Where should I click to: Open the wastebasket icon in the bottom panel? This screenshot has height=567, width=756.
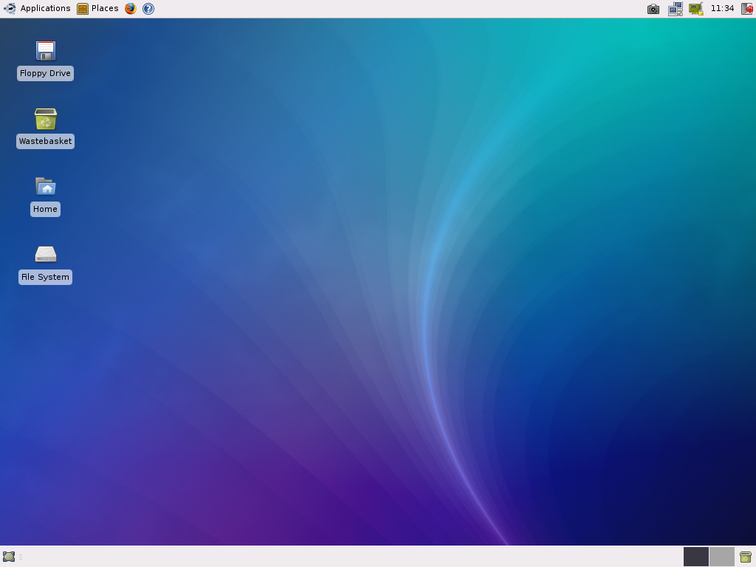pos(746,557)
